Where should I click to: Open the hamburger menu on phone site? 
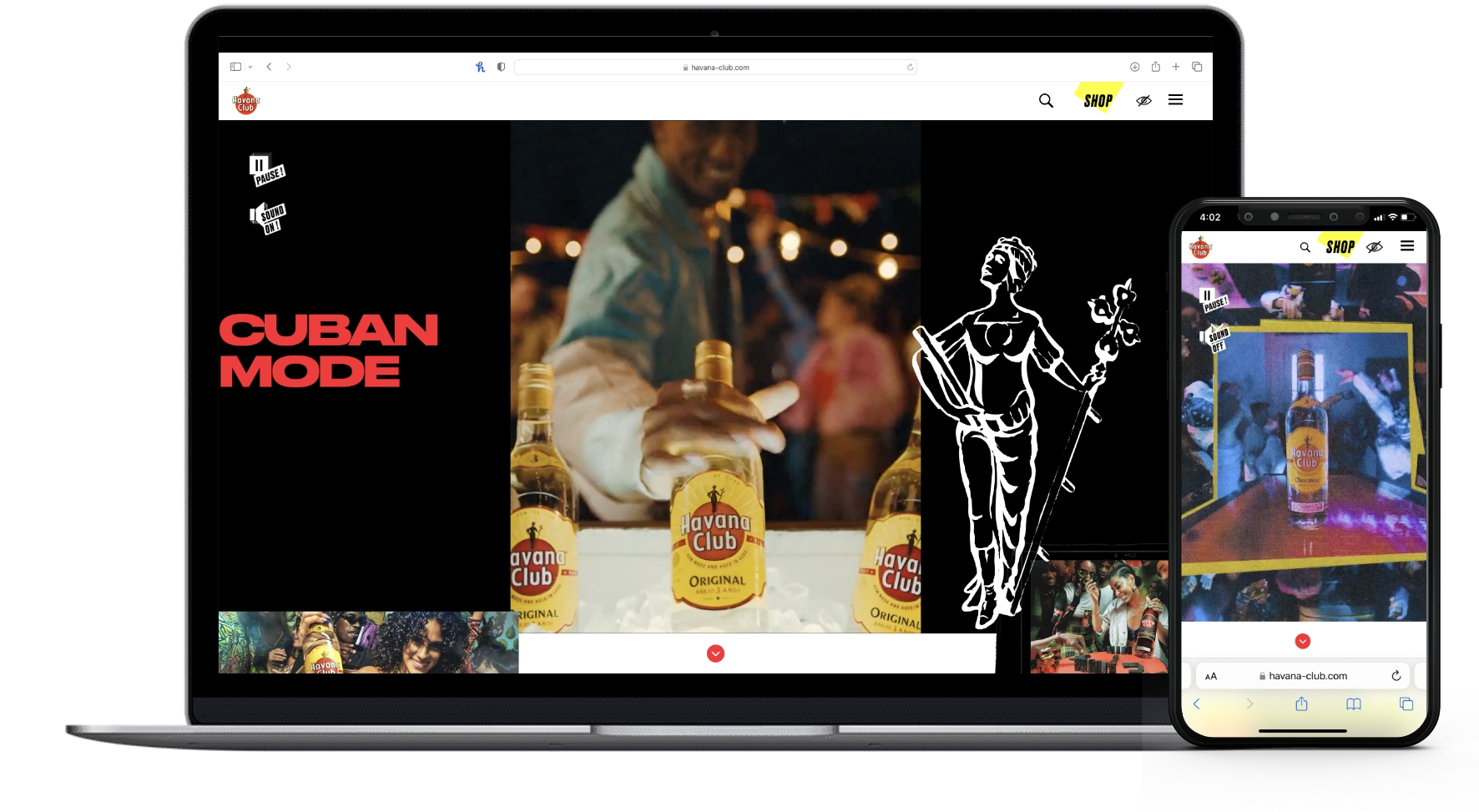pos(1407,246)
